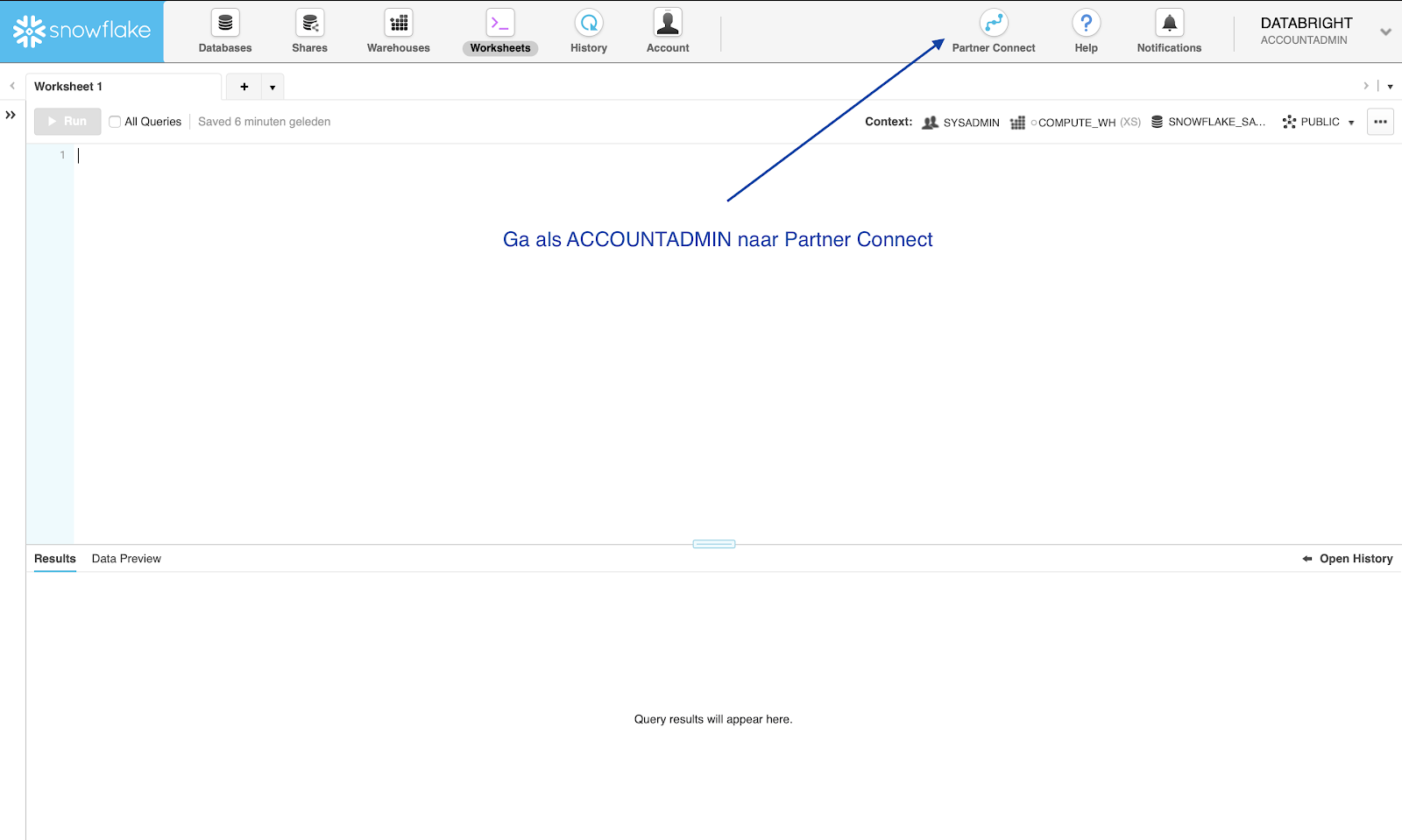
Task: Click the 'Saved 6 minuten geleden' status text
Action: 265,122
